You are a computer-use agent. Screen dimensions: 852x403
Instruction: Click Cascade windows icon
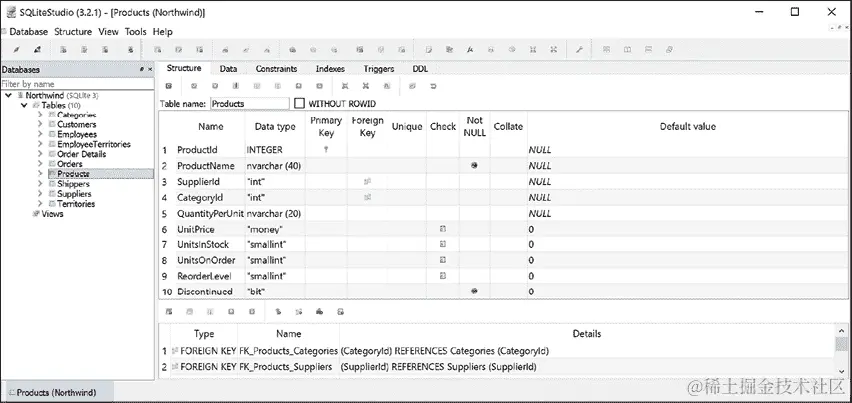click(669, 49)
